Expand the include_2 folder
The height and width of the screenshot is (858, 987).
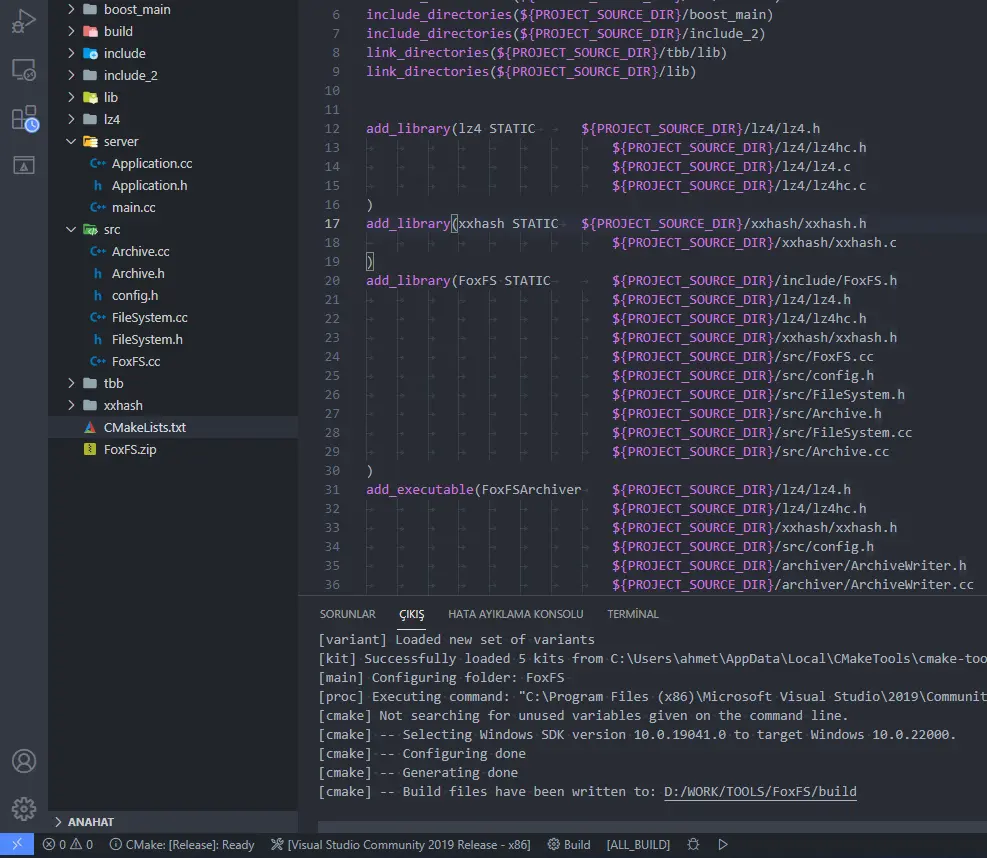pos(71,75)
